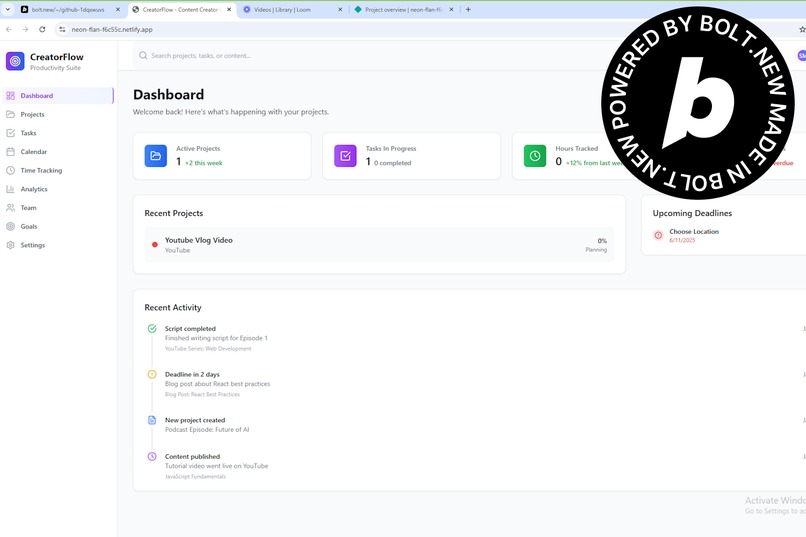Open the Dashboard sidebar item
The width and height of the screenshot is (806, 537).
coord(58,96)
